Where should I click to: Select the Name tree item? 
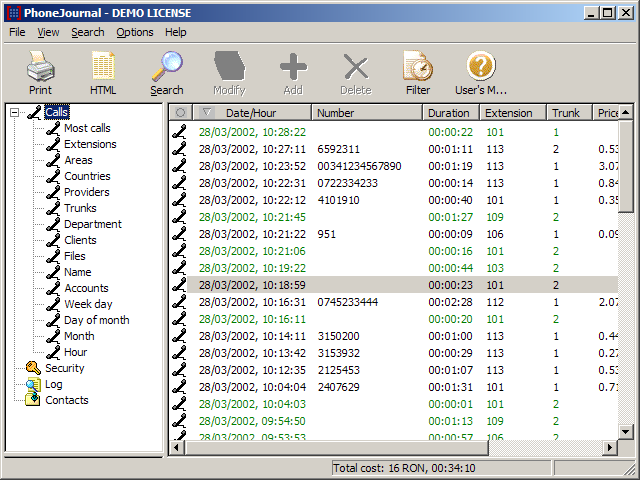pyautogui.click(x=78, y=272)
